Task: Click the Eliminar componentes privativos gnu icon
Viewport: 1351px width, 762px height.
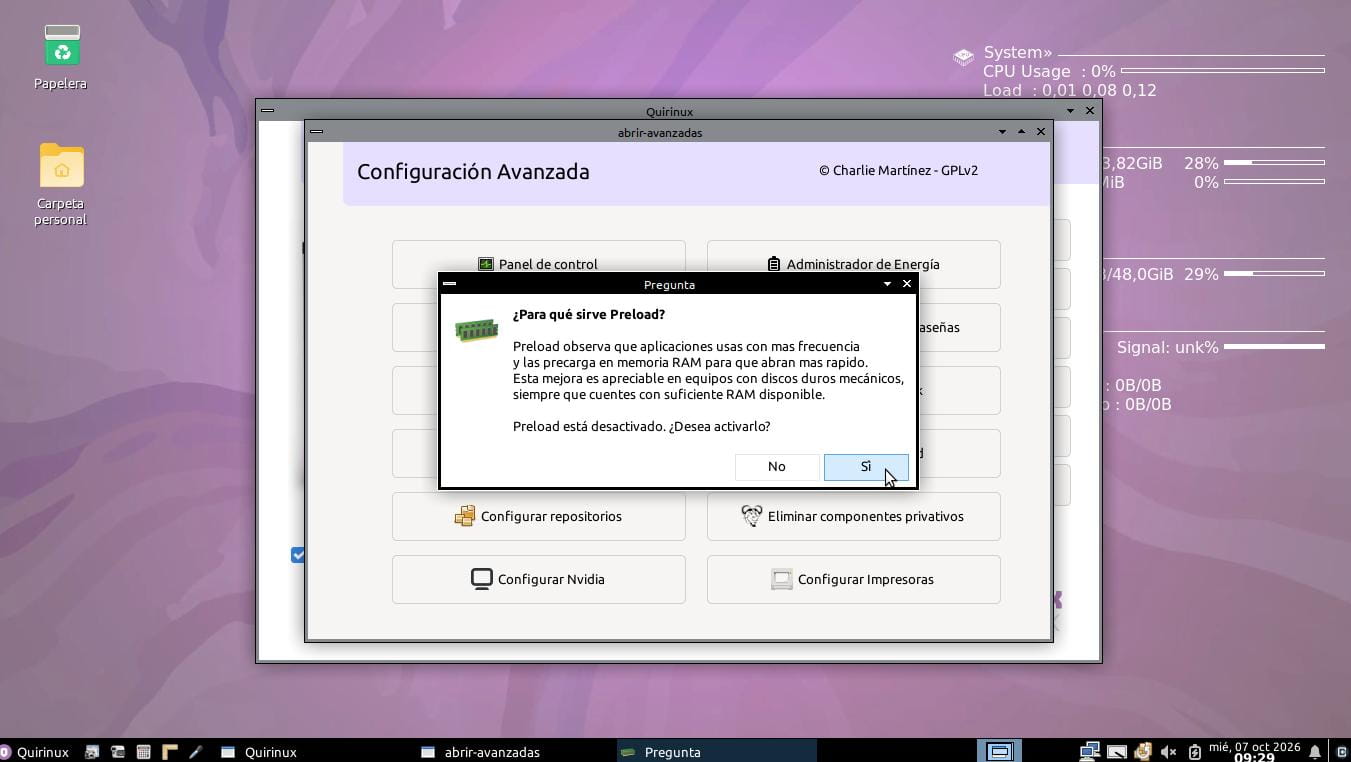Action: 751,516
